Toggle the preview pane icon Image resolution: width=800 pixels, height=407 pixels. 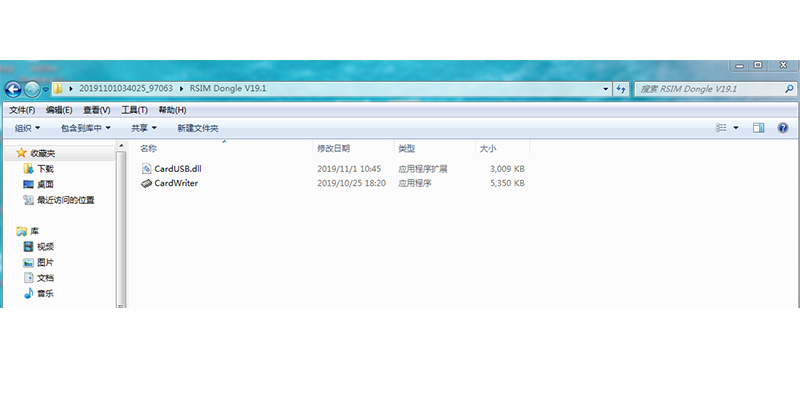pyautogui.click(x=759, y=128)
